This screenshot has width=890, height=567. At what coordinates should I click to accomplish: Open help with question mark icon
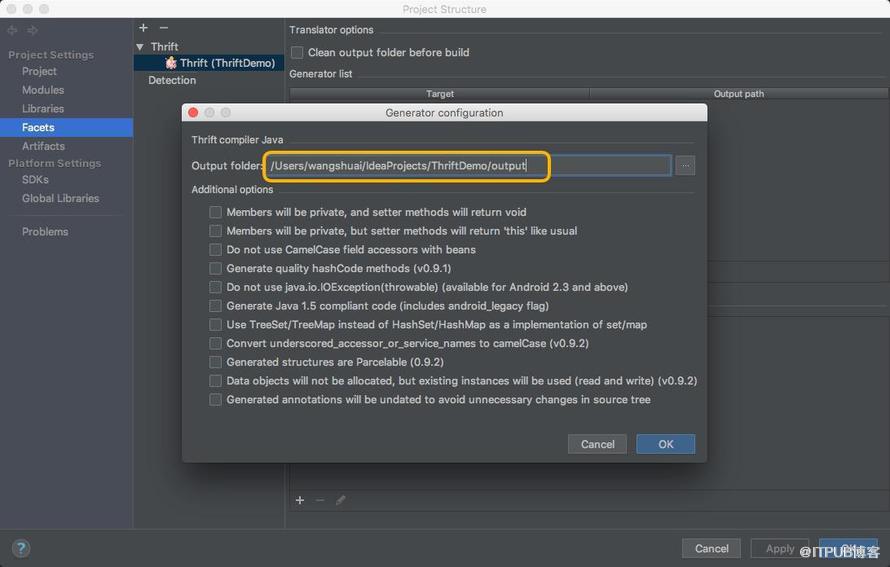[x=21, y=548]
